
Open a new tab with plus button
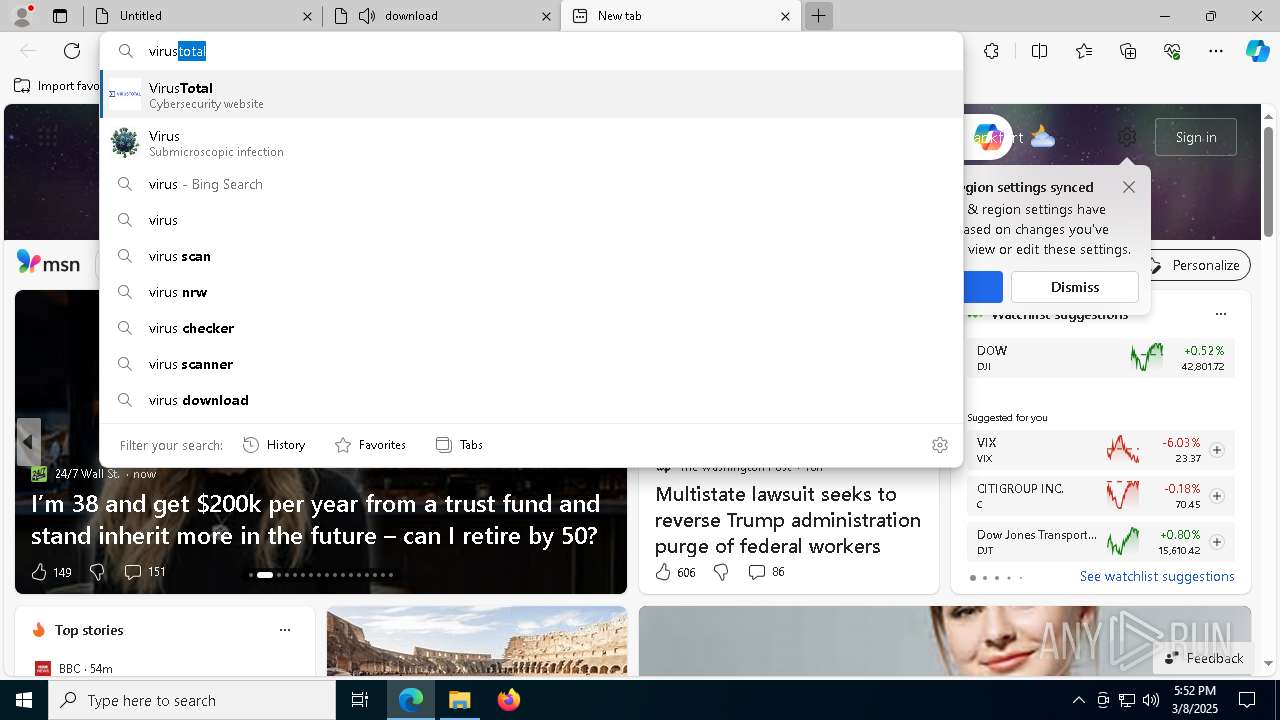(818, 16)
